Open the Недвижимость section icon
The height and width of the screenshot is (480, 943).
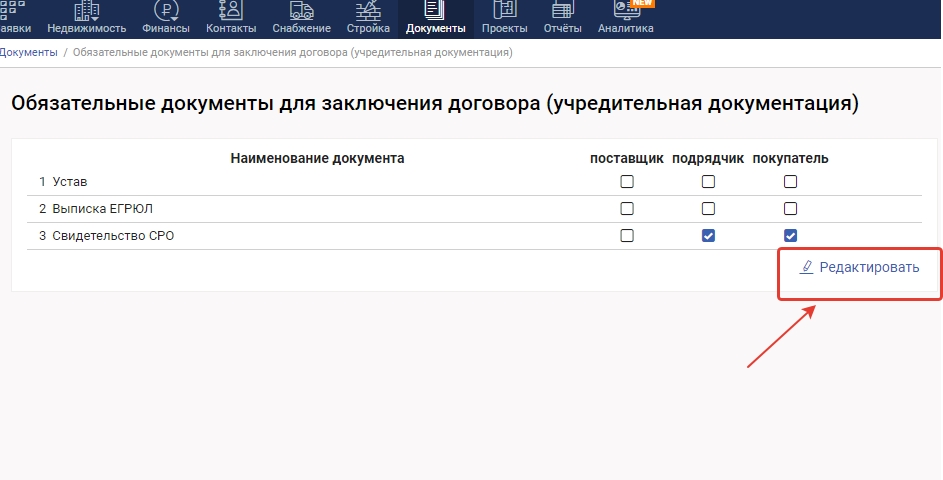(87, 10)
